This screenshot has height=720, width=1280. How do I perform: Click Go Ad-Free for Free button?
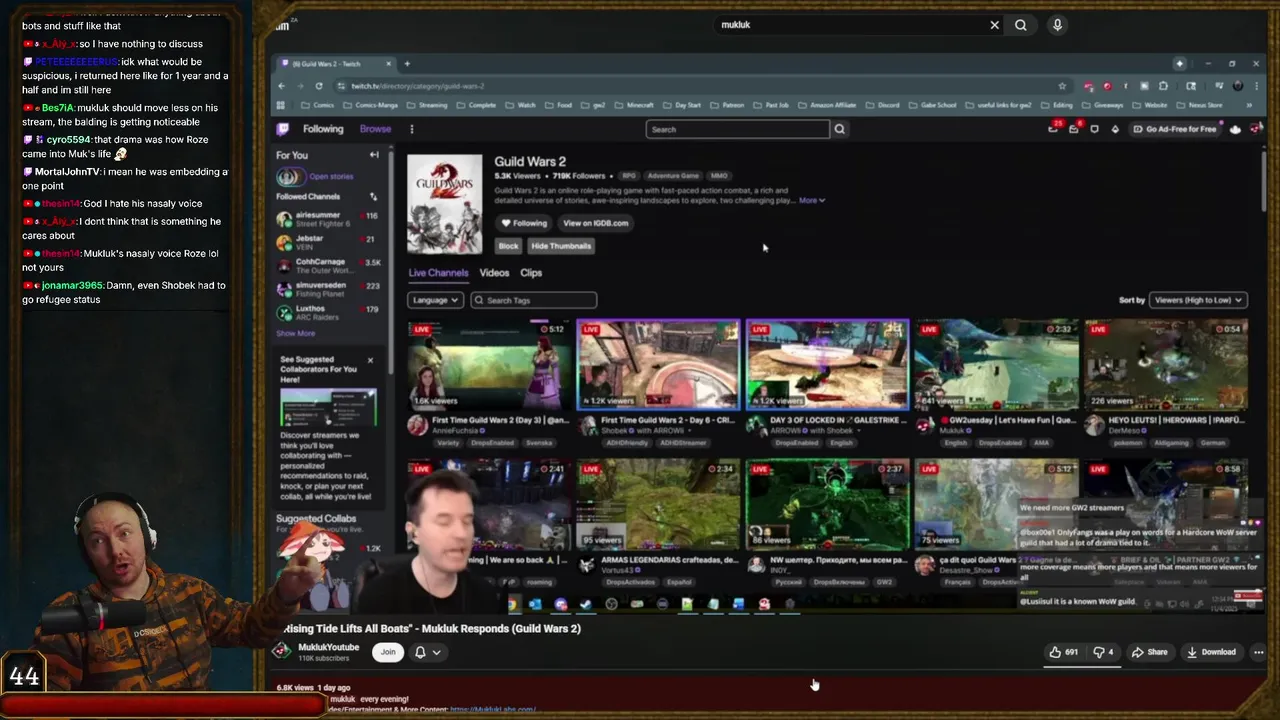(x=1175, y=129)
